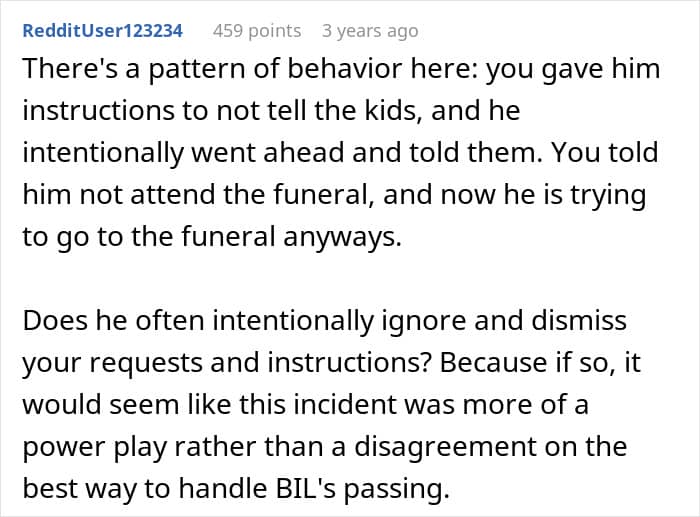Click the words "best way to handle"
Screen dimensions: 700x517
(145, 488)
